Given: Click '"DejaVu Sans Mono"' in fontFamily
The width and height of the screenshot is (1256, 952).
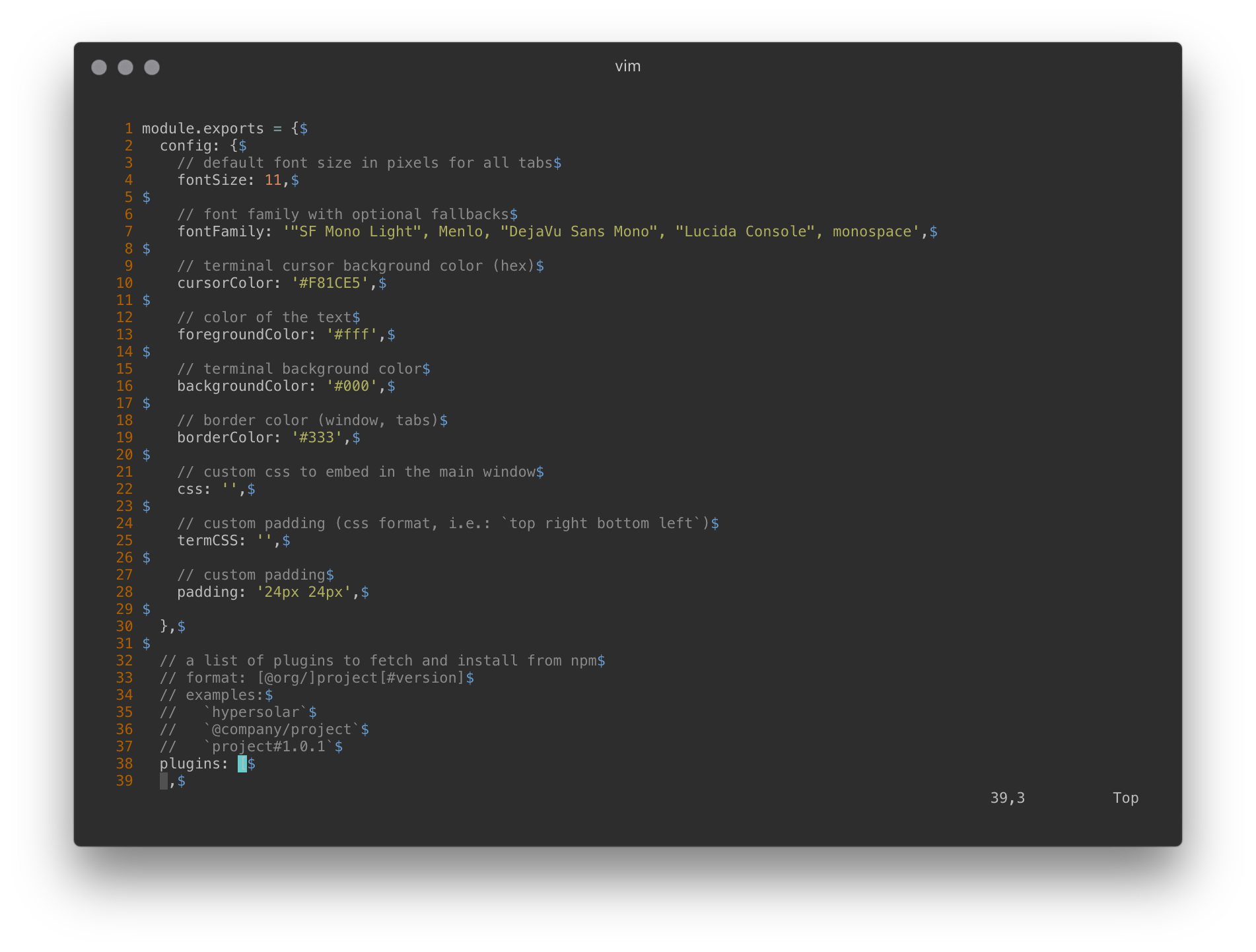Looking at the screenshot, I should click(579, 232).
